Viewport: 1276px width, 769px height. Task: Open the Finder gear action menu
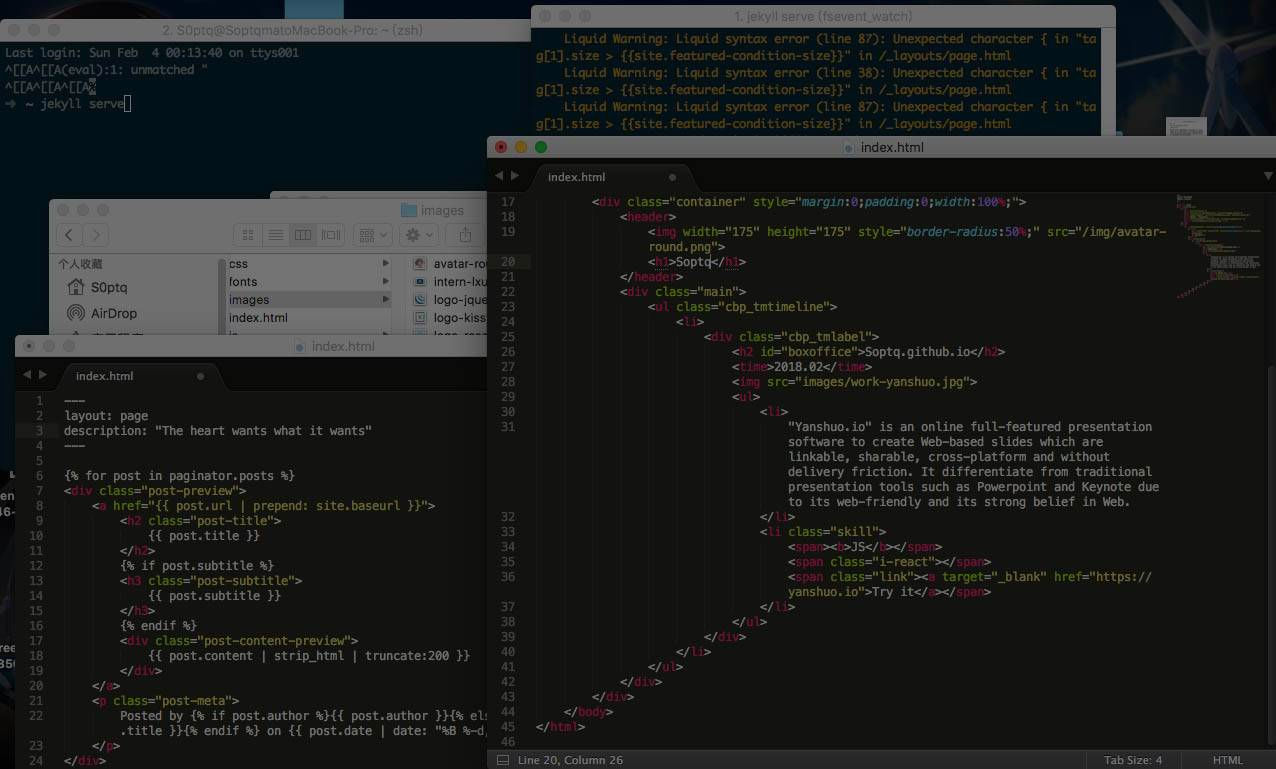coord(419,235)
